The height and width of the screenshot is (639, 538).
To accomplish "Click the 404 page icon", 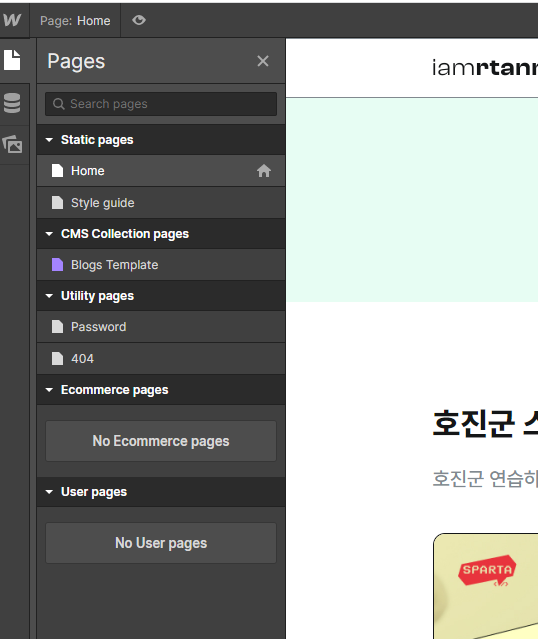I will point(57,359).
